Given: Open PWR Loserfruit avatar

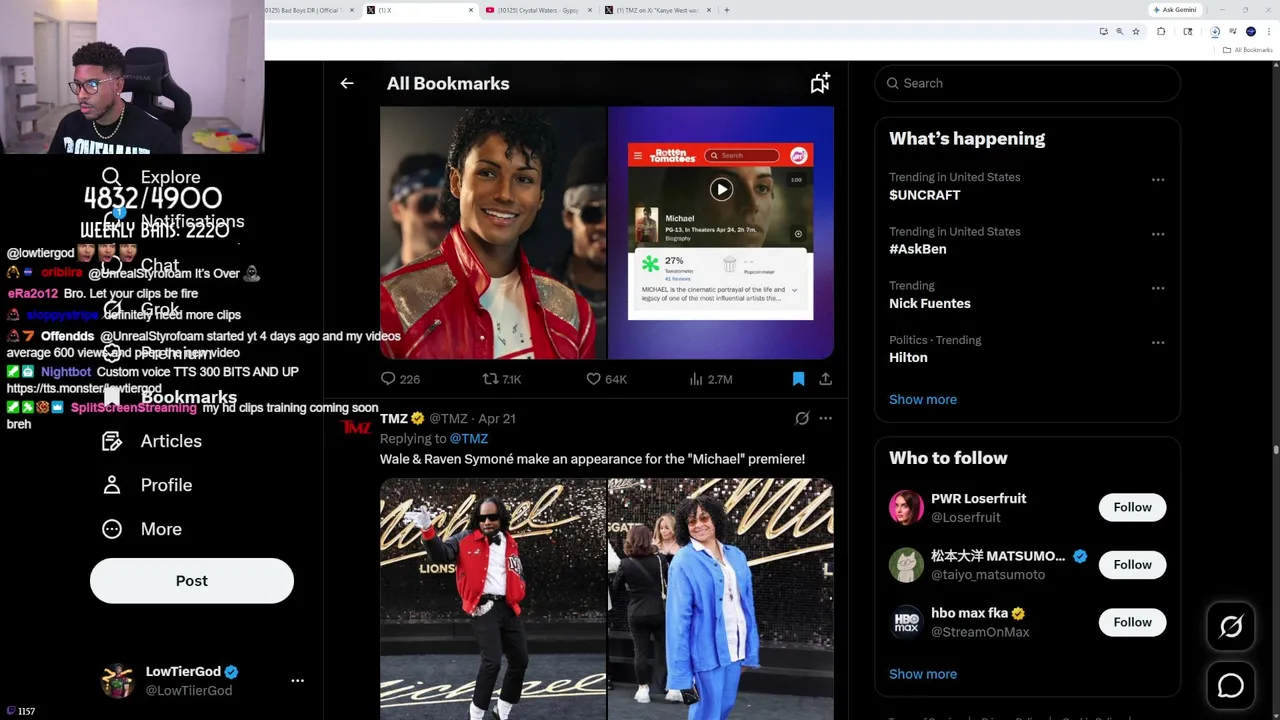Looking at the screenshot, I should pyautogui.click(x=907, y=507).
